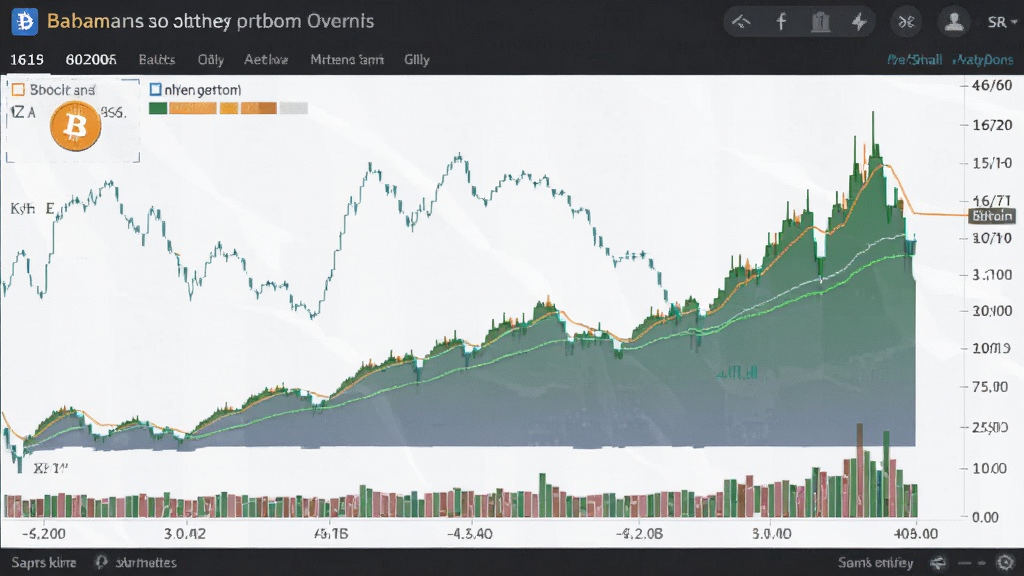Open the 'Mrtens iam' tab
The height and width of the screenshot is (576, 1024).
click(347, 59)
